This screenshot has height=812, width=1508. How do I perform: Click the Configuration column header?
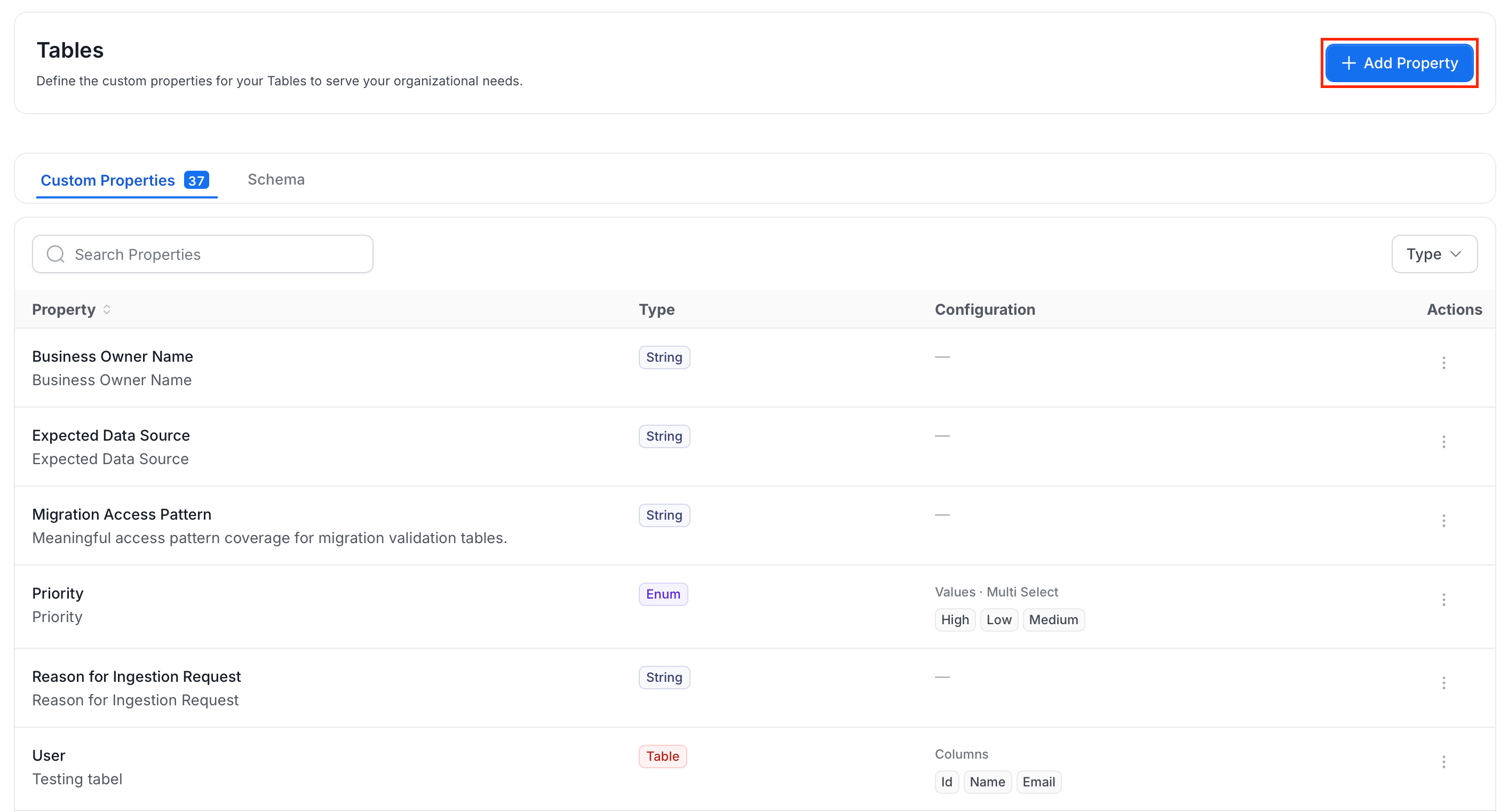point(985,309)
